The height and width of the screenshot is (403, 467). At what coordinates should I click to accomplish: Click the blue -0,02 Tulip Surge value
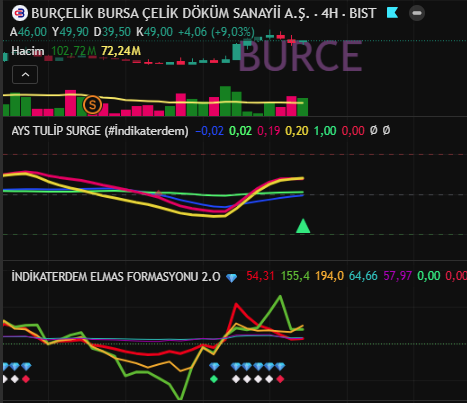tap(209, 131)
